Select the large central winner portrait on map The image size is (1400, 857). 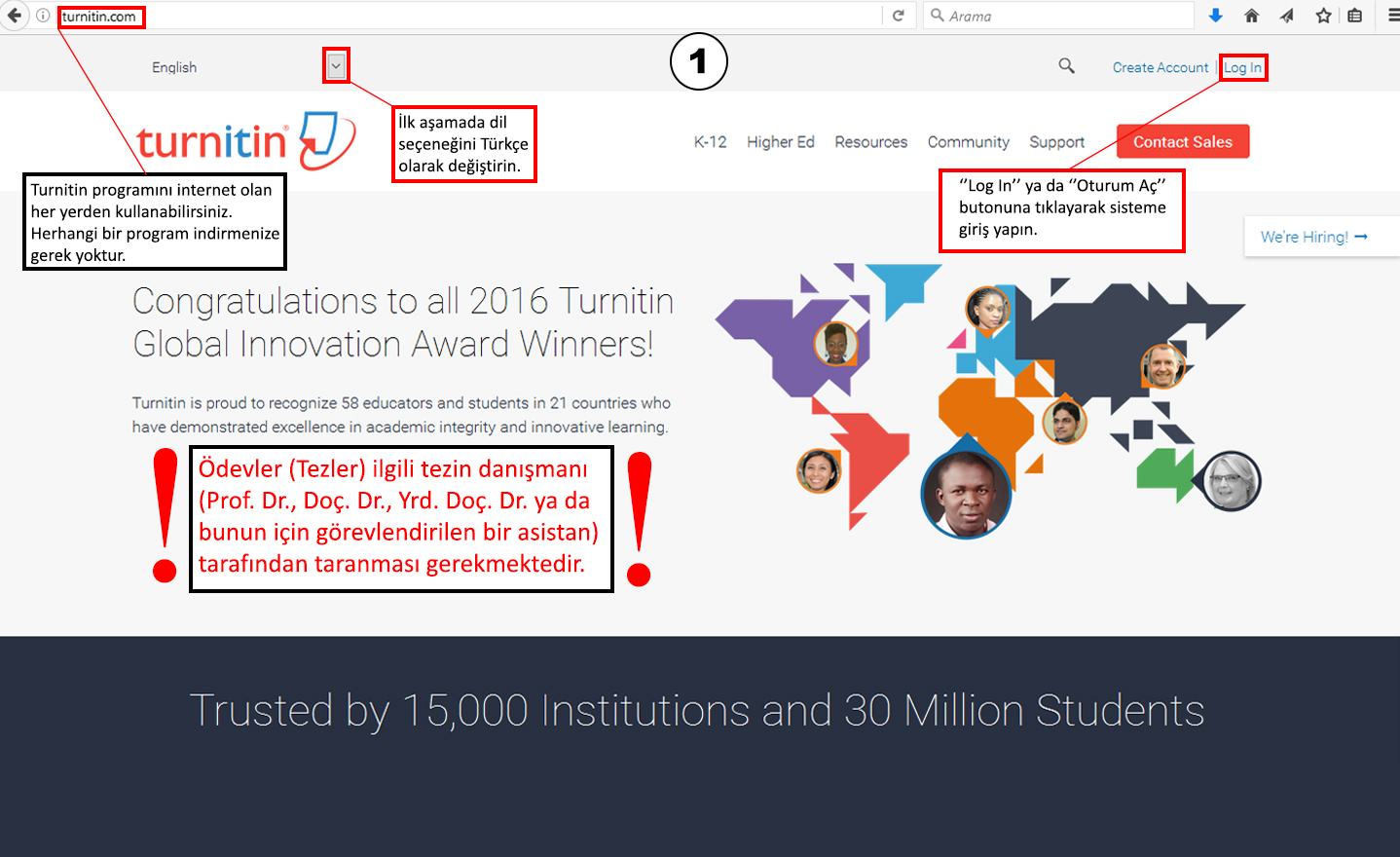tap(966, 494)
